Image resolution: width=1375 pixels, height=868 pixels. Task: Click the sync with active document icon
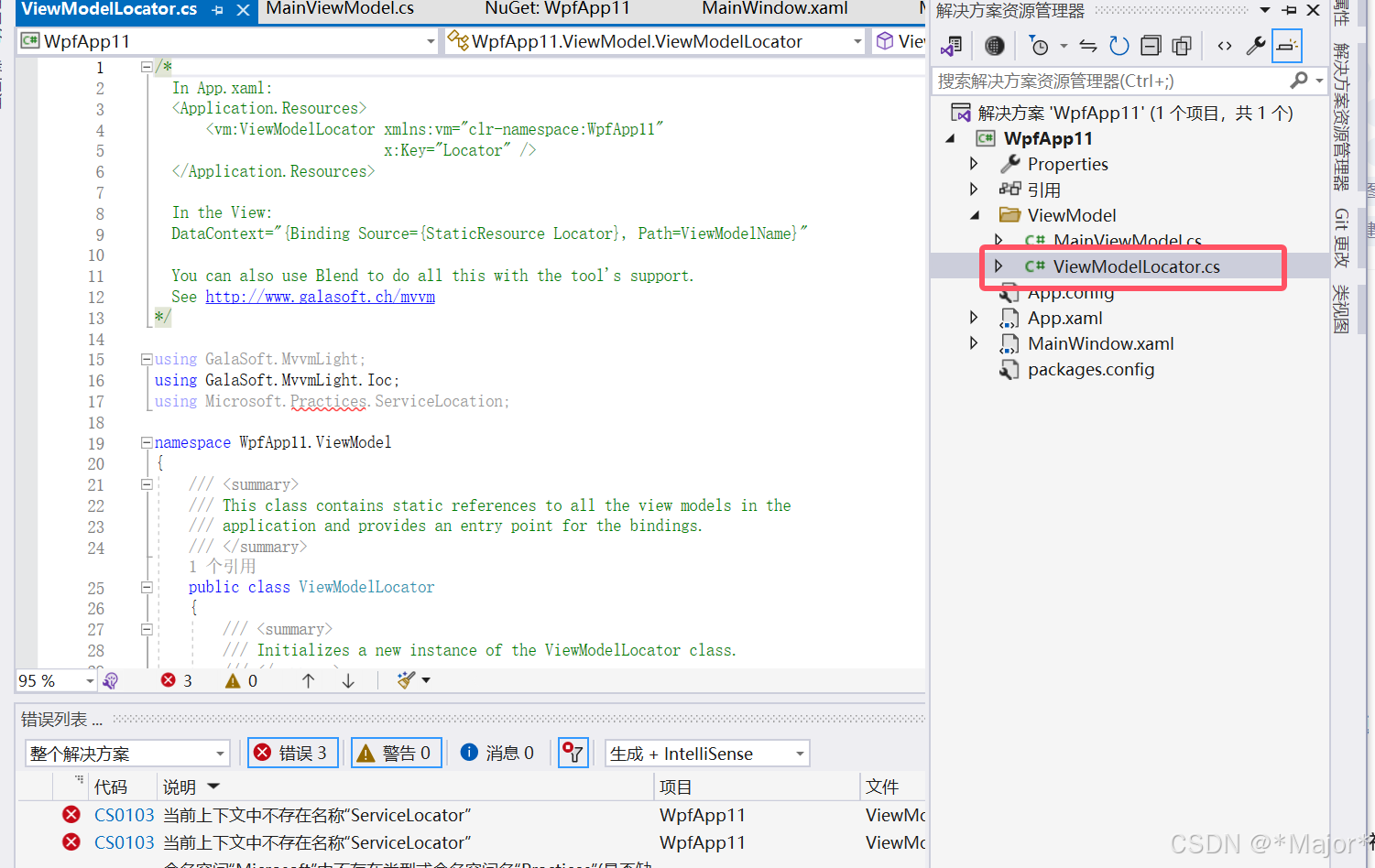(x=1088, y=46)
